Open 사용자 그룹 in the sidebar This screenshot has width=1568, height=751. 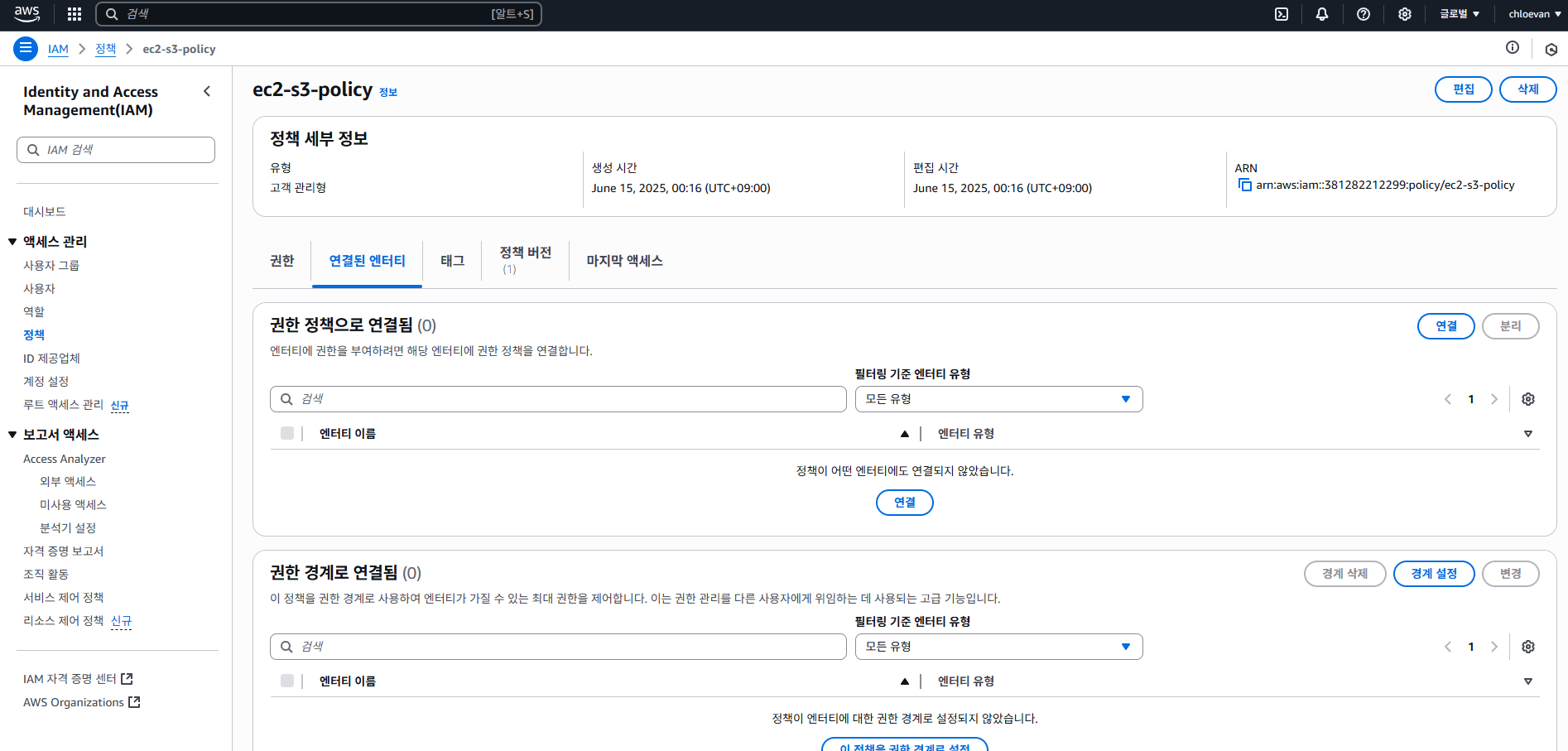point(51,266)
